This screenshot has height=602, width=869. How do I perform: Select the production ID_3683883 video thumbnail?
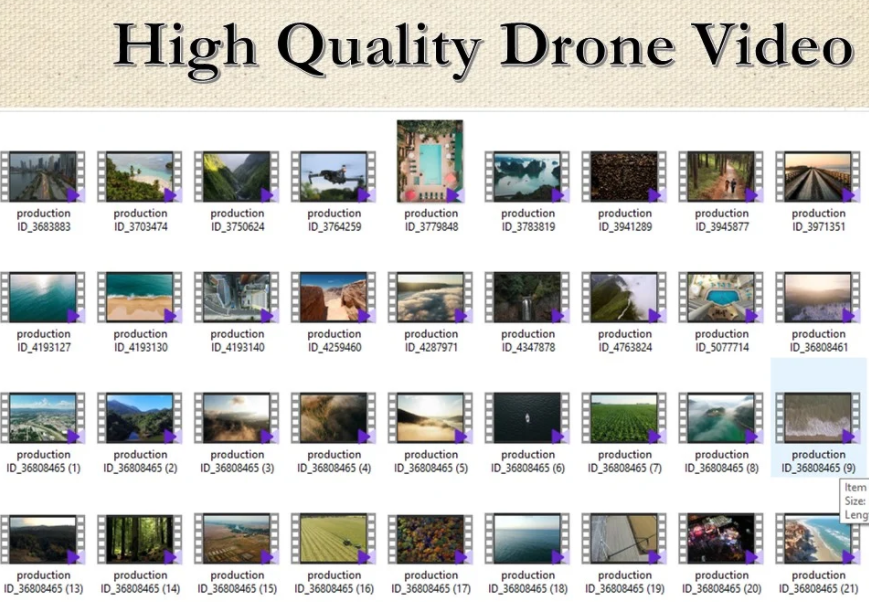tap(42, 180)
